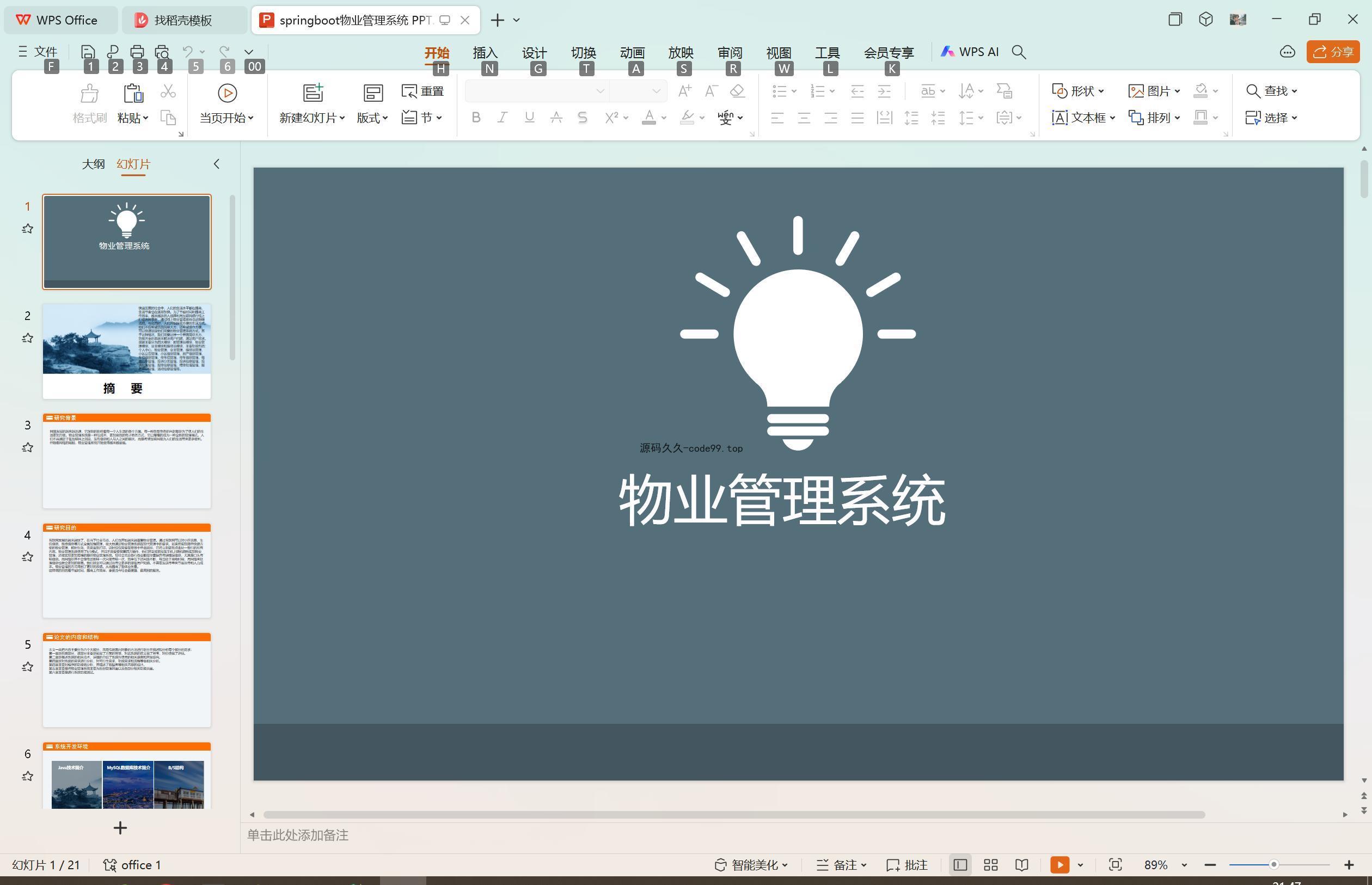Open the Review (审阅) ribbon tab
Image resolution: width=1372 pixels, height=885 pixels.
coord(730,52)
